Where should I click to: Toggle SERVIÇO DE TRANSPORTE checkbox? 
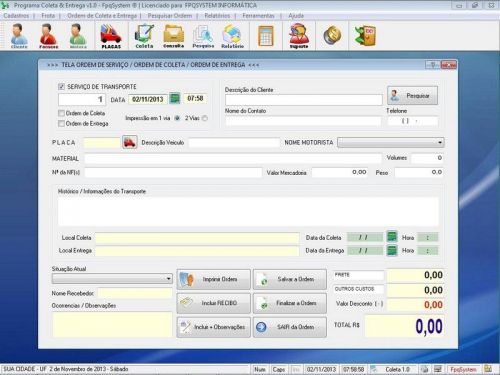[x=61, y=87]
